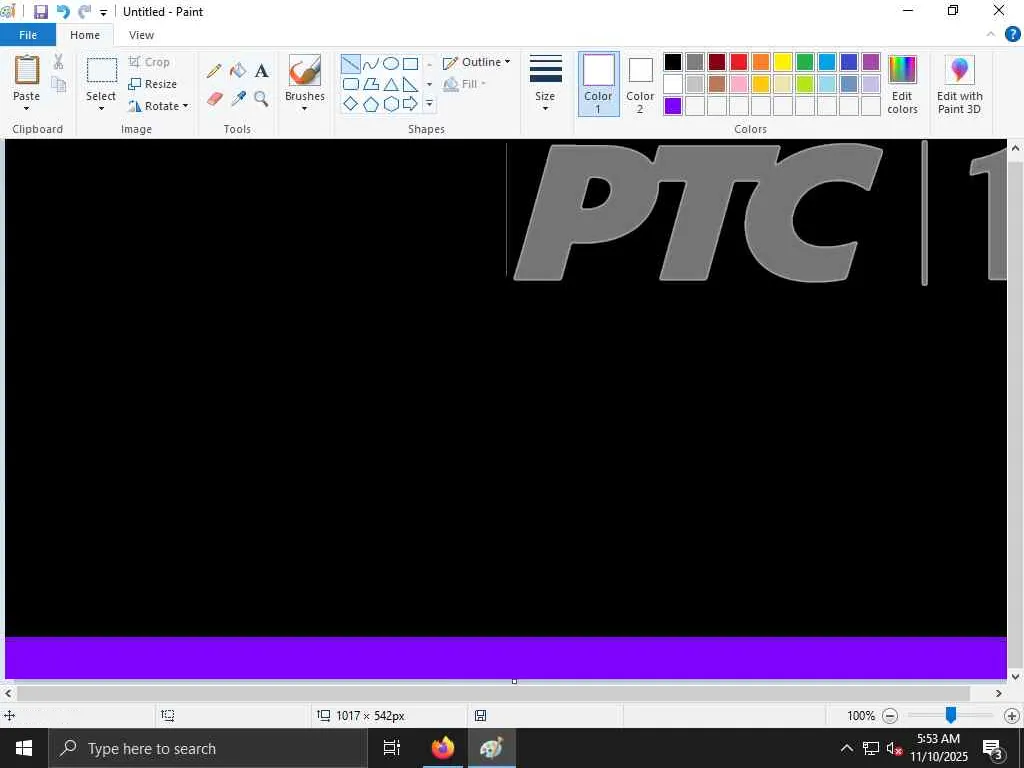Set Color 2 as active

(640, 84)
